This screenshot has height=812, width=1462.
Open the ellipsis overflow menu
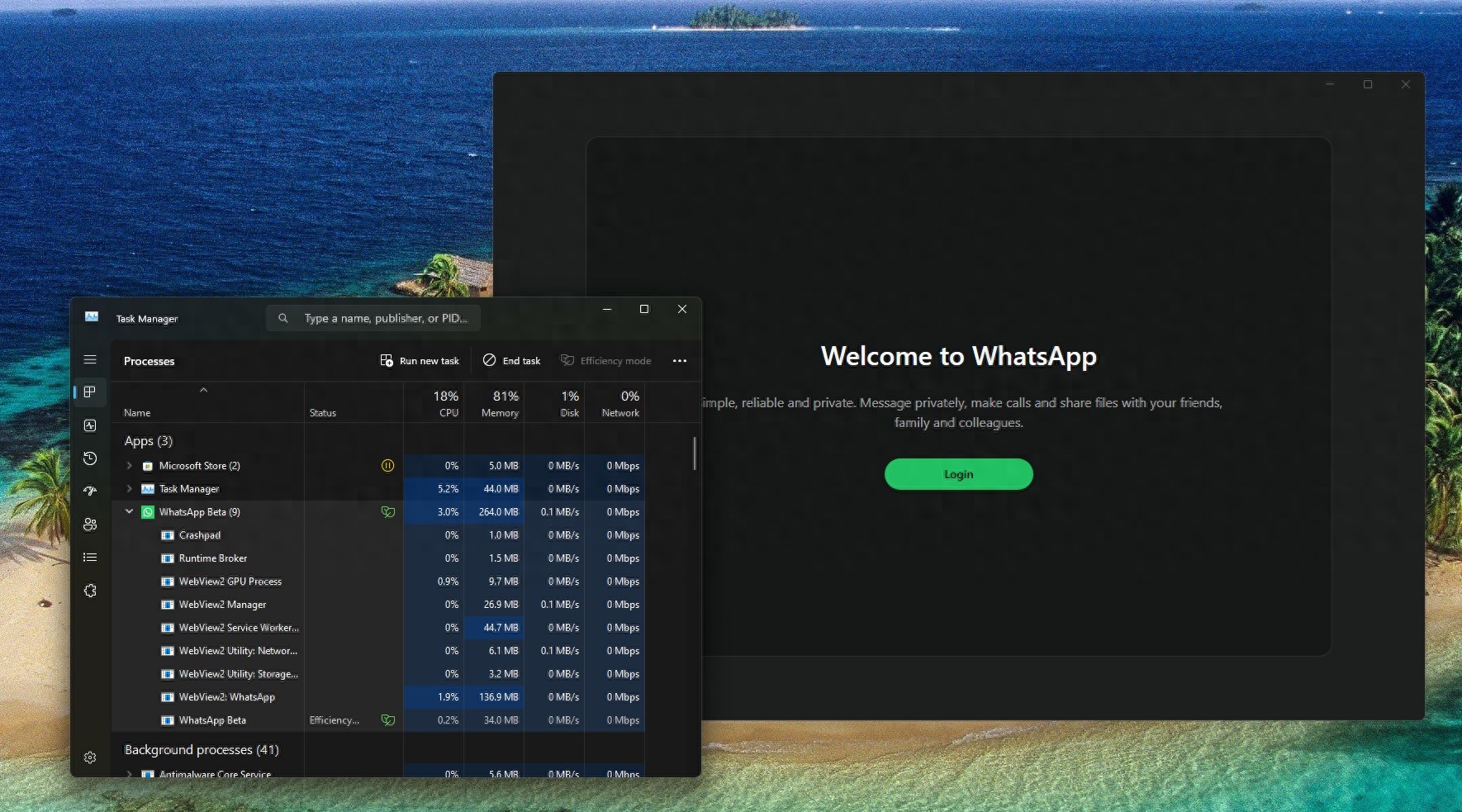680,360
